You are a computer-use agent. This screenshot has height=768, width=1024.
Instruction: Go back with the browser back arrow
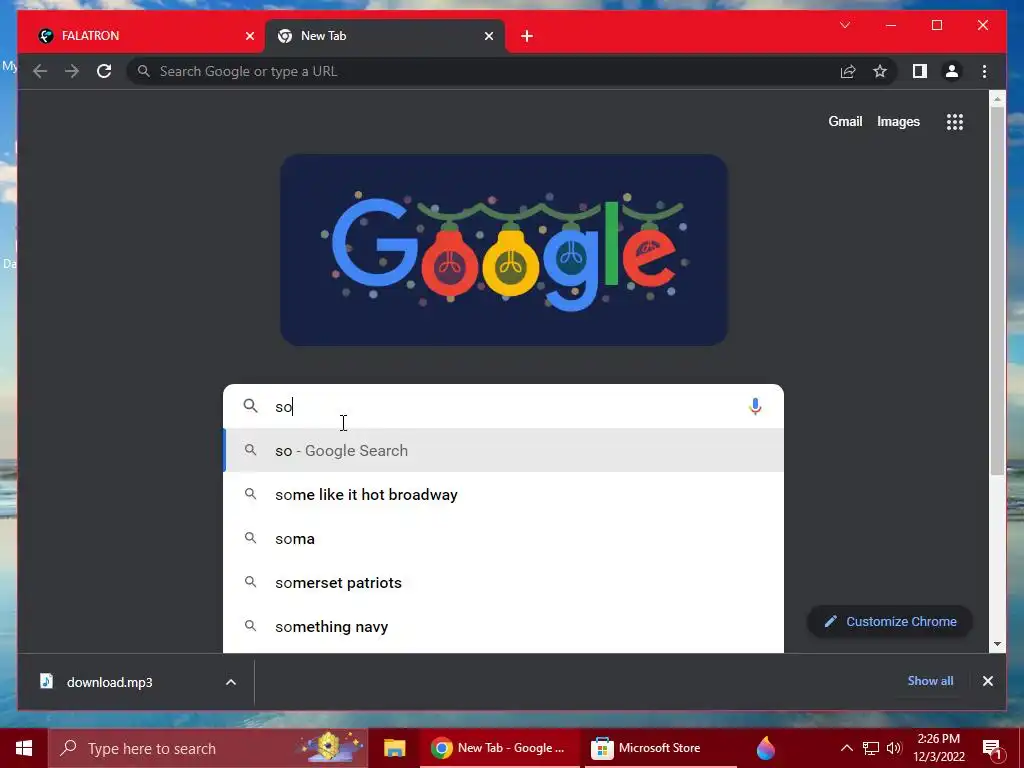coord(40,71)
